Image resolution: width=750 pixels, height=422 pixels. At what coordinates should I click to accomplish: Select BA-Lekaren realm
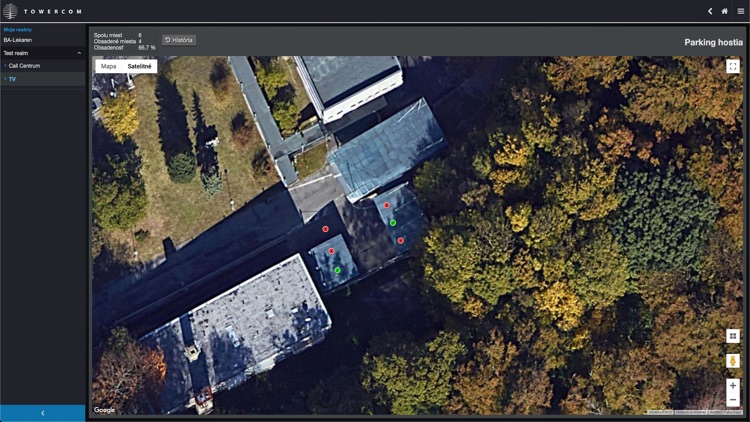click(18, 40)
